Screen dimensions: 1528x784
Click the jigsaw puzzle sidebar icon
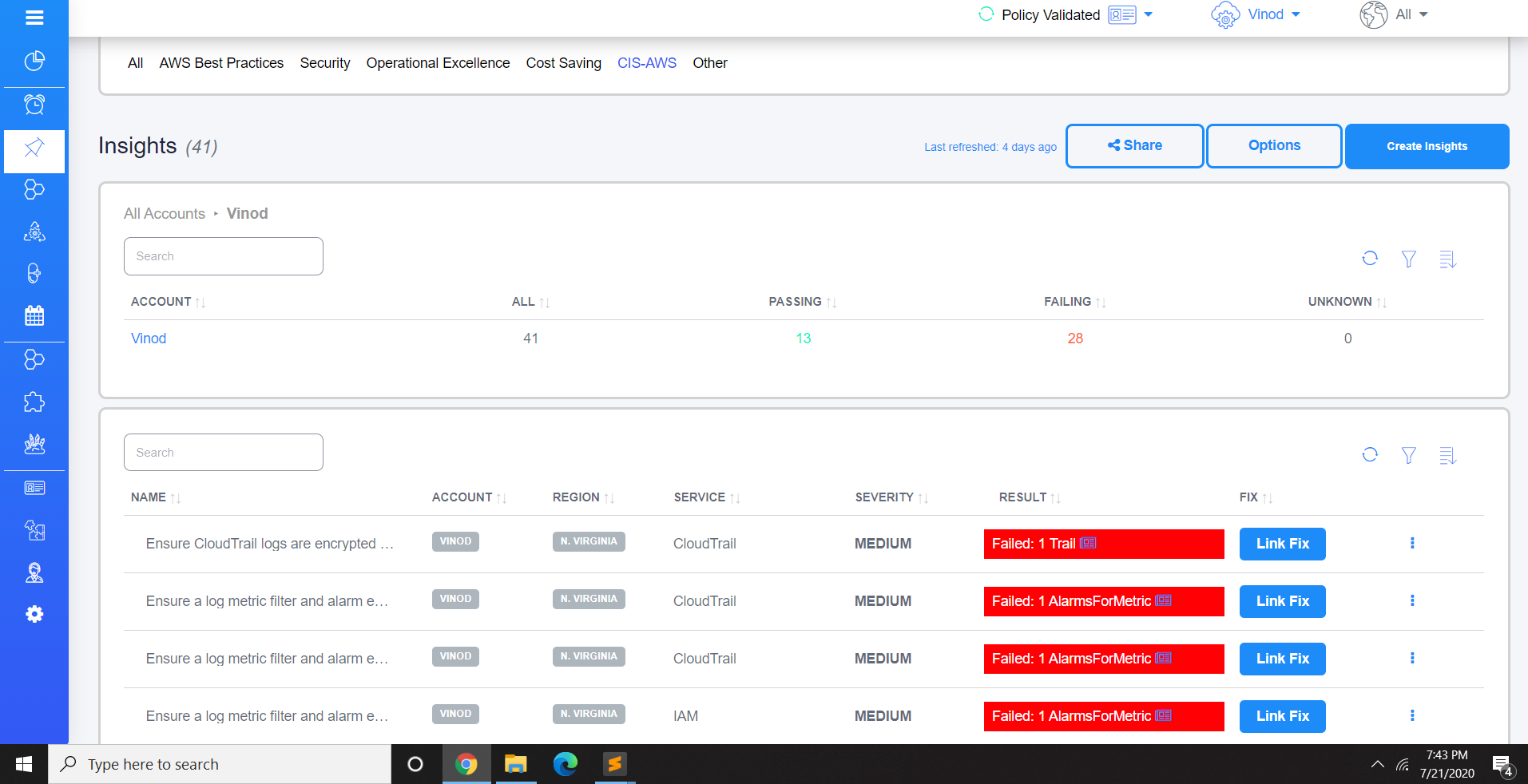(34, 530)
